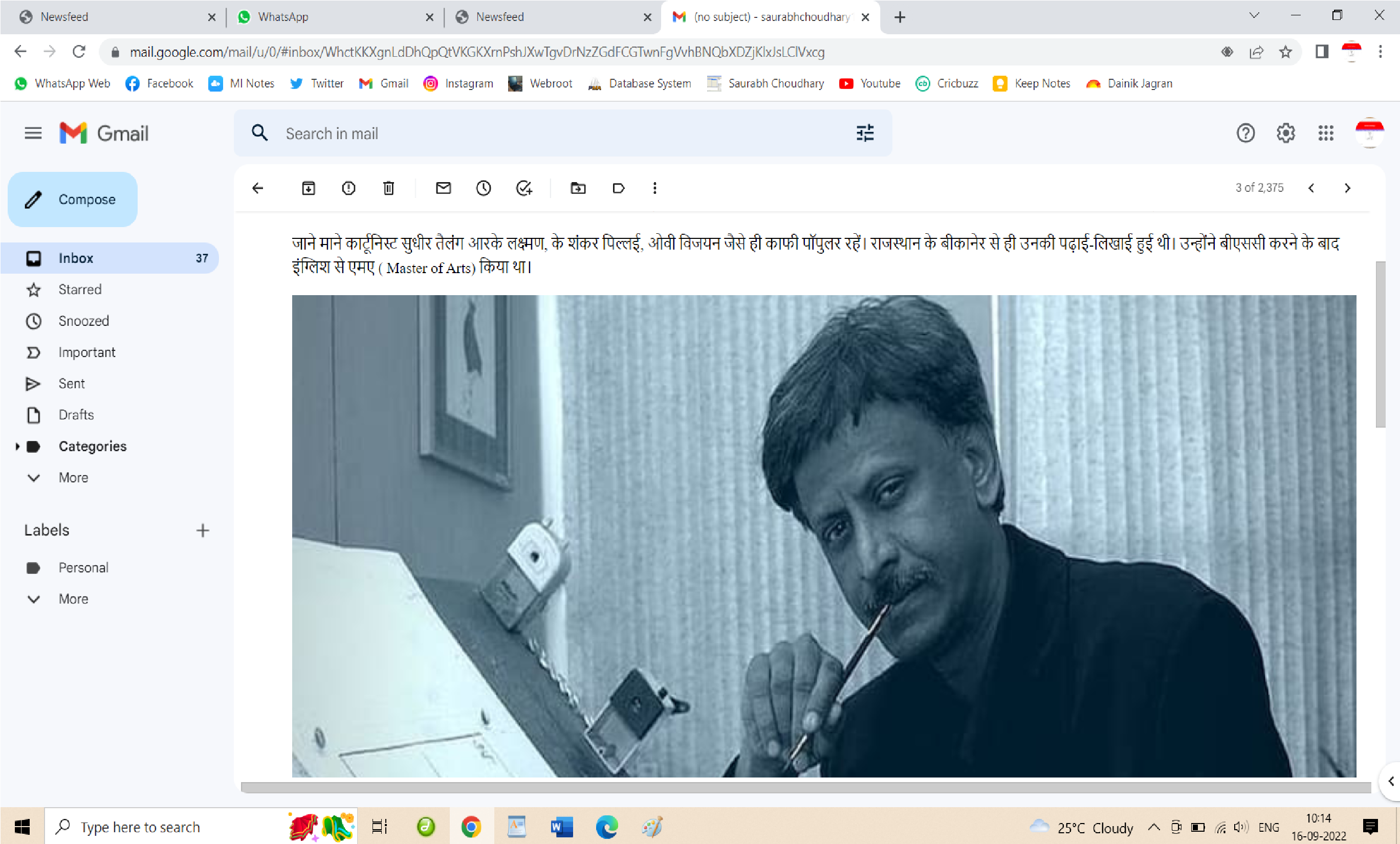Open the Google account avatar
Image resolution: width=1400 pixels, height=844 pixels.
[x=1369, y=133]
